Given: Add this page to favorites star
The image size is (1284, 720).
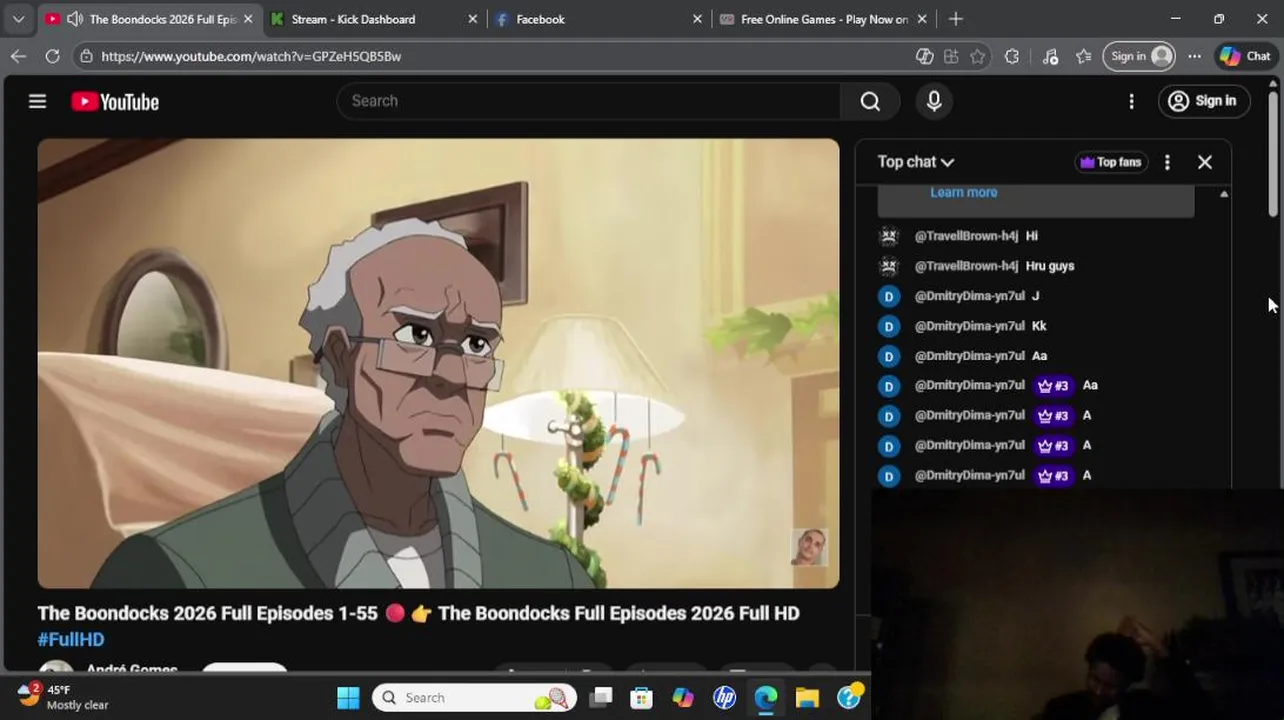Looking at the screenshot, I should 977,56.
